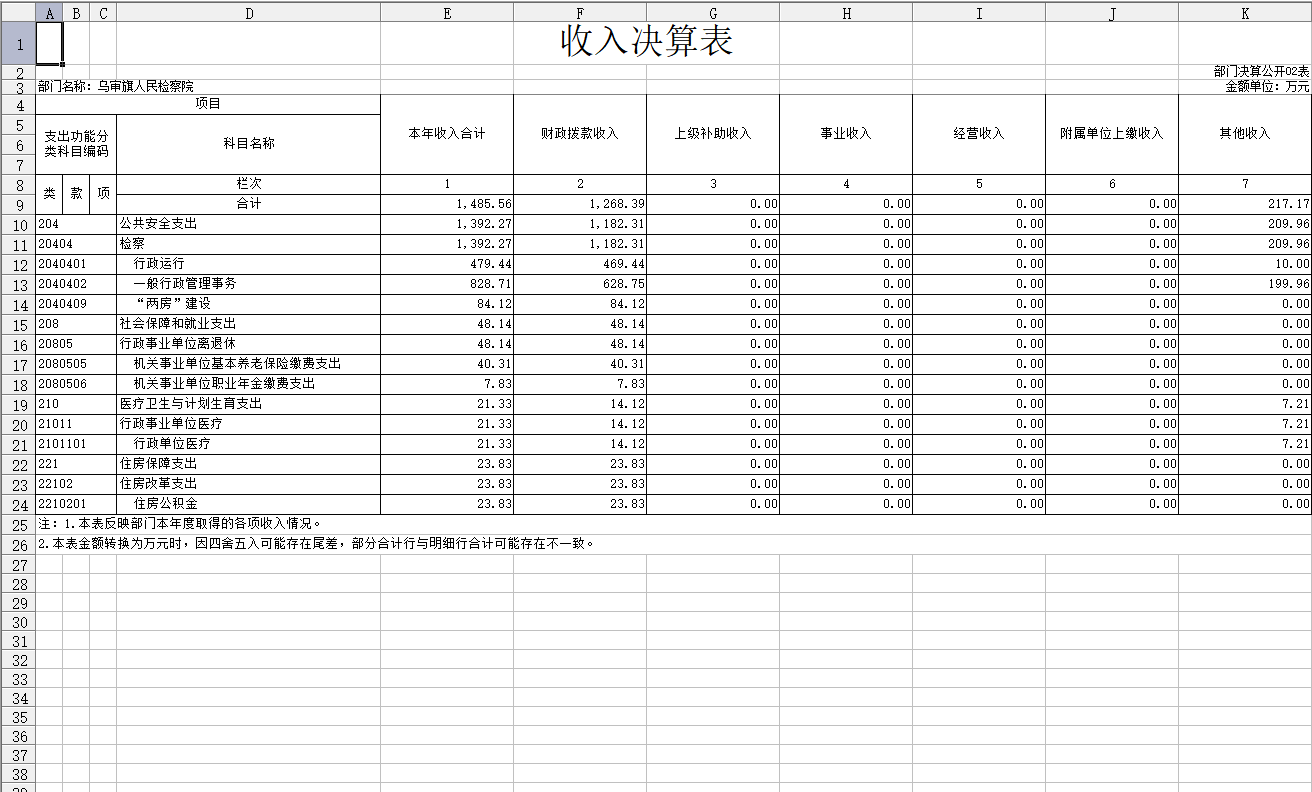Viewport: 1312px width, 792px height.
Task: Click the cell 部门名称: 乌审旗人民检察院
Action: click(116, 87)
